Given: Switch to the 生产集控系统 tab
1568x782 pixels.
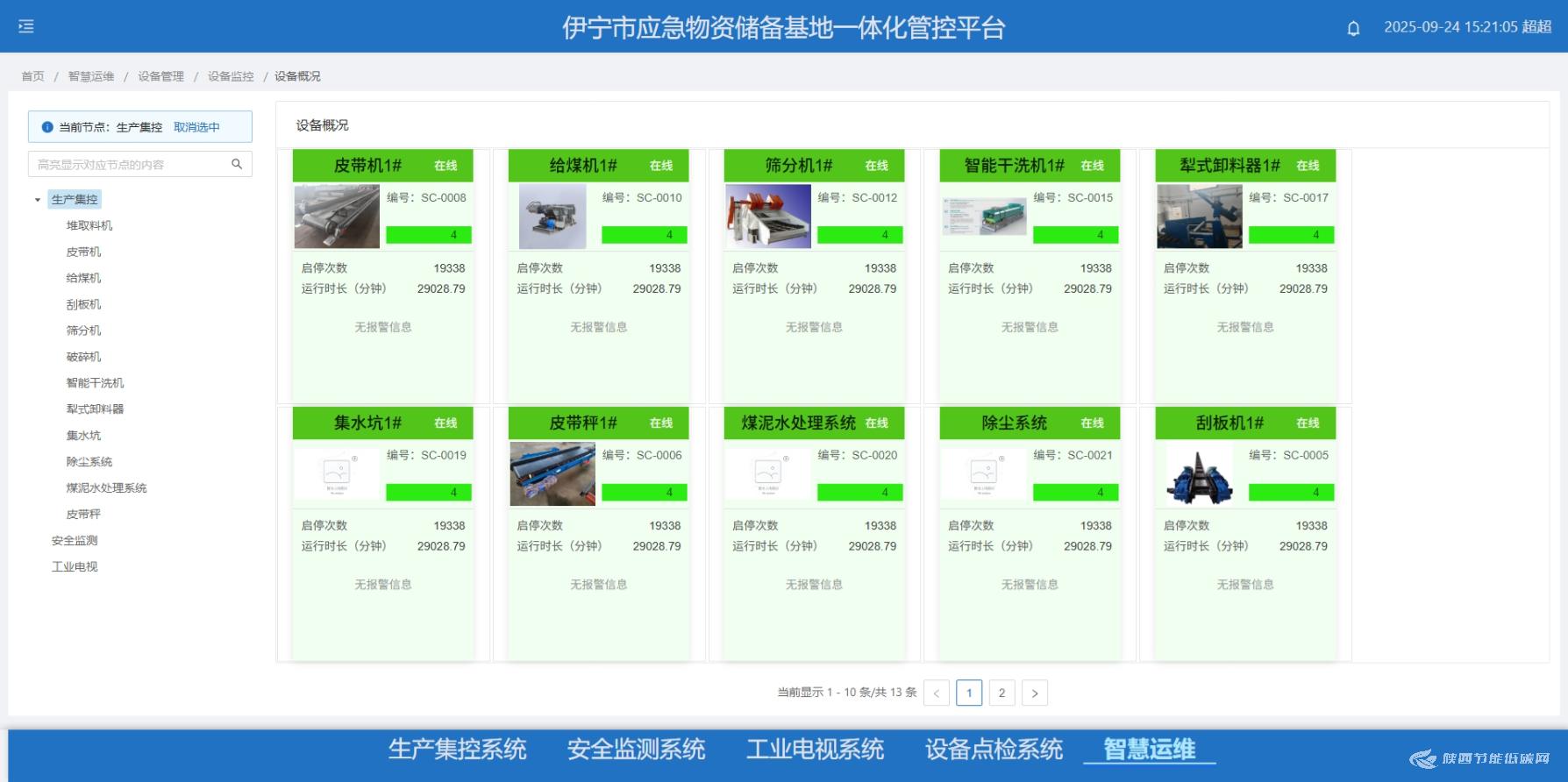Looking at the screenshot, I should pos(457,750).
